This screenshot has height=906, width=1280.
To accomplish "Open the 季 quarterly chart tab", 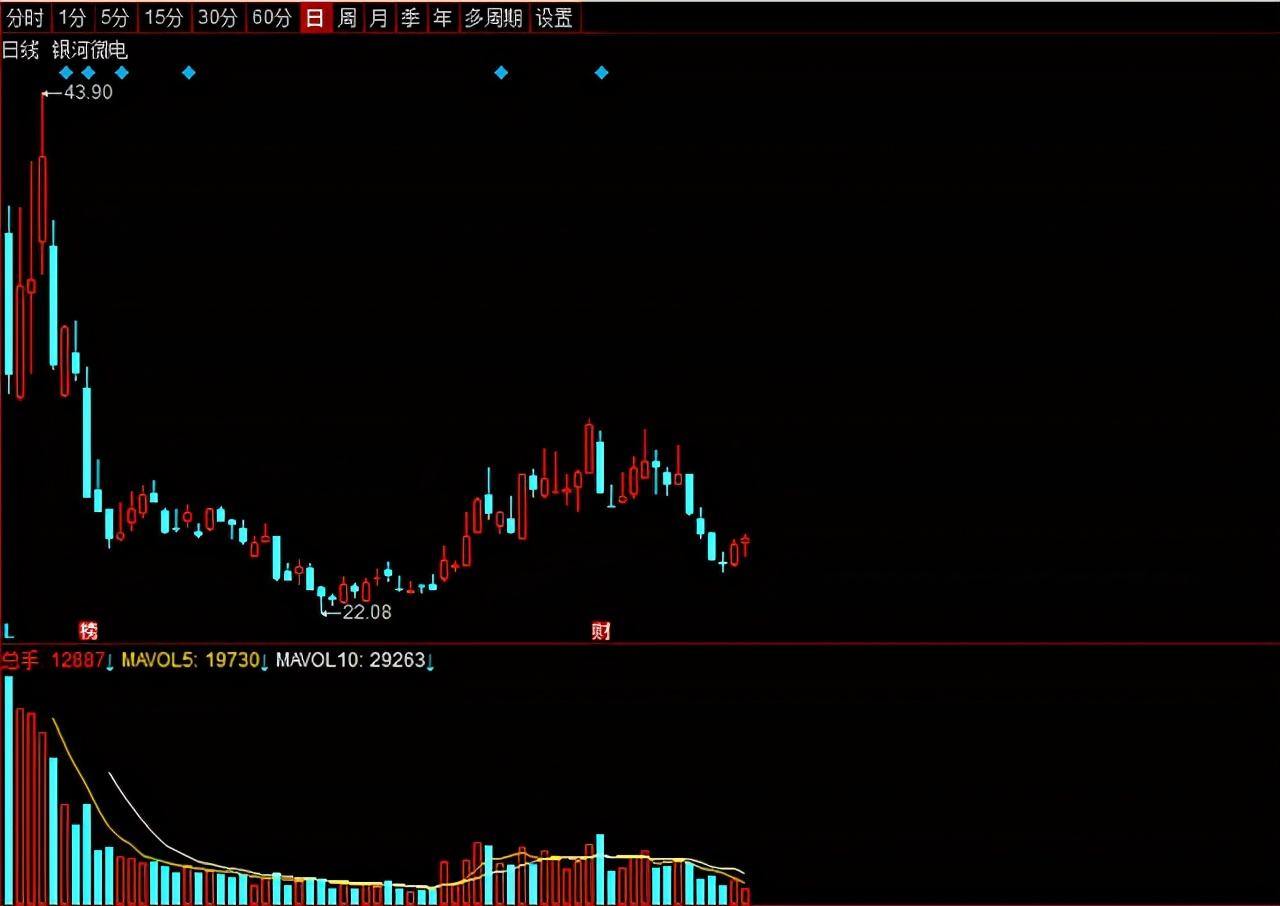I will click(x=411, y=17).
